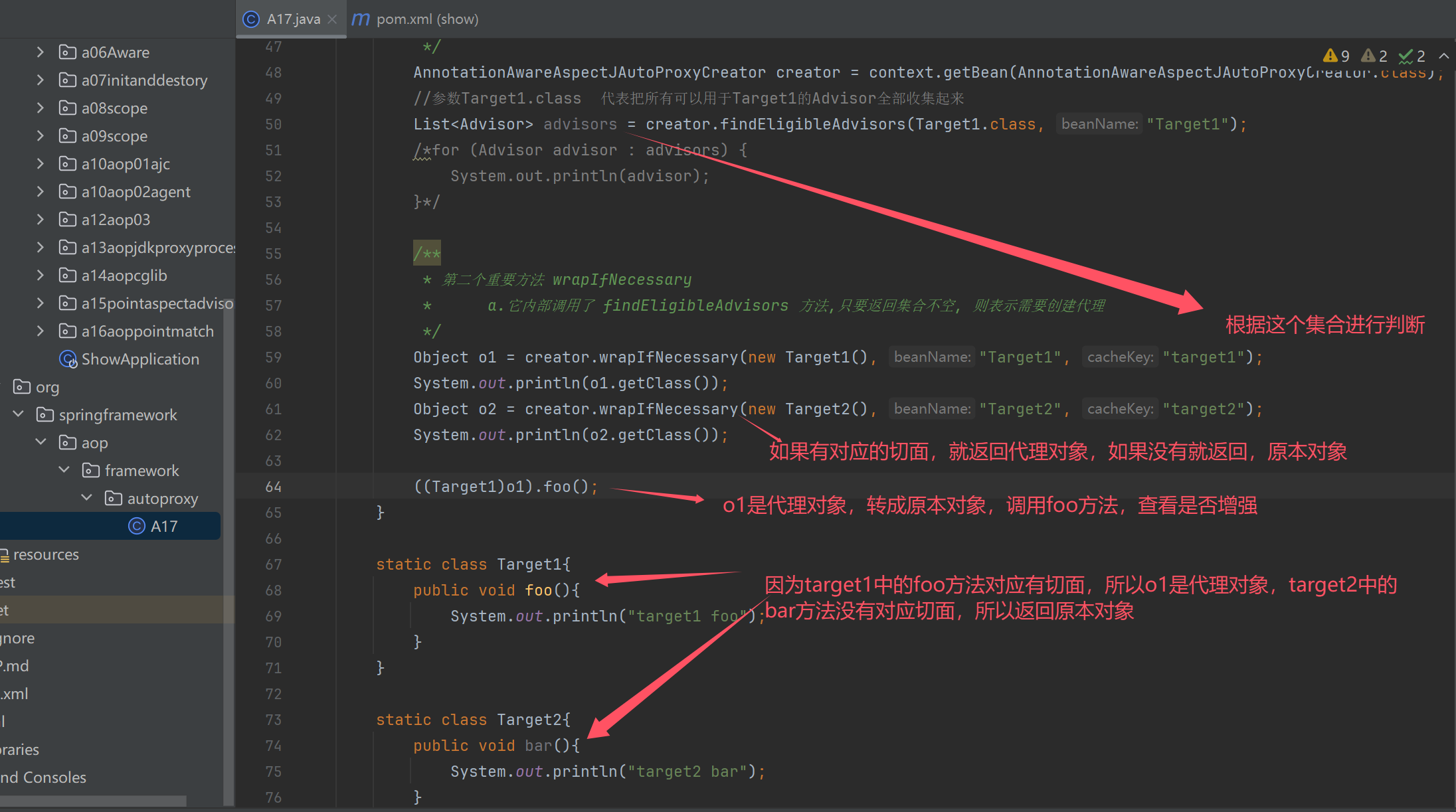Viewport: 1456px width, 812px height.
Task: Click the class icon on the A17.java tab
Action: click(251, 19)
